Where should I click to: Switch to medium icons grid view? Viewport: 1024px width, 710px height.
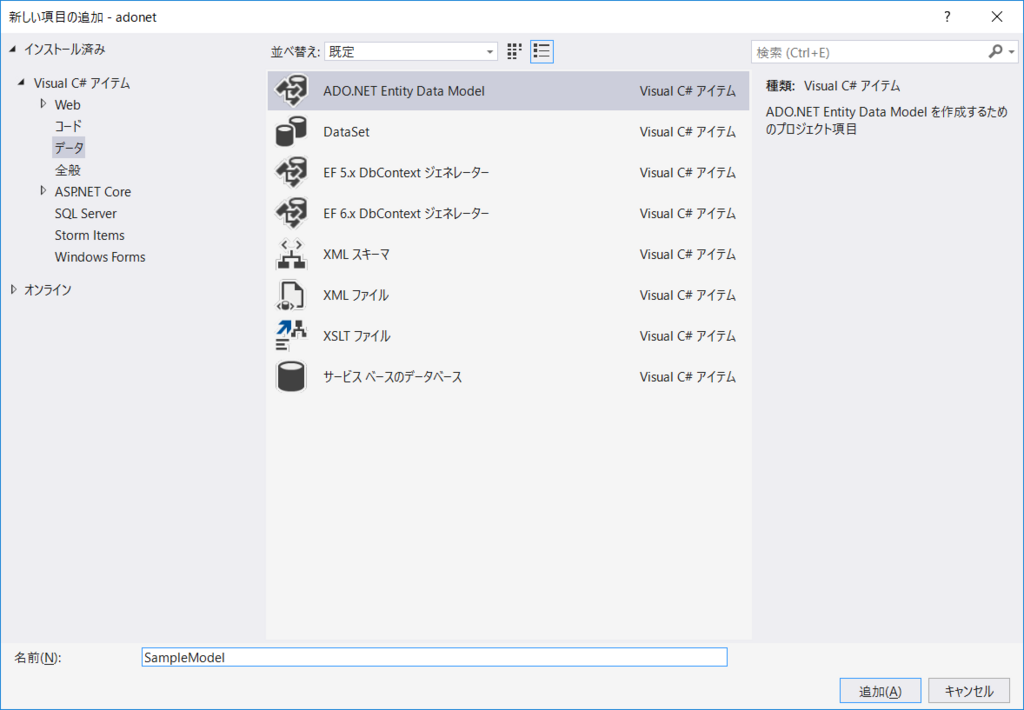click(x=515, y=52)
